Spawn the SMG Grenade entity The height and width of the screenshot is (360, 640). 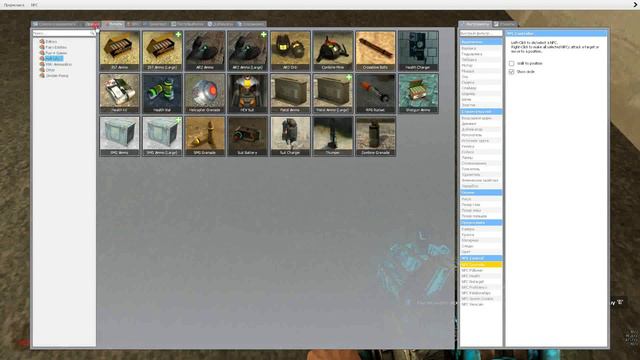204,136
